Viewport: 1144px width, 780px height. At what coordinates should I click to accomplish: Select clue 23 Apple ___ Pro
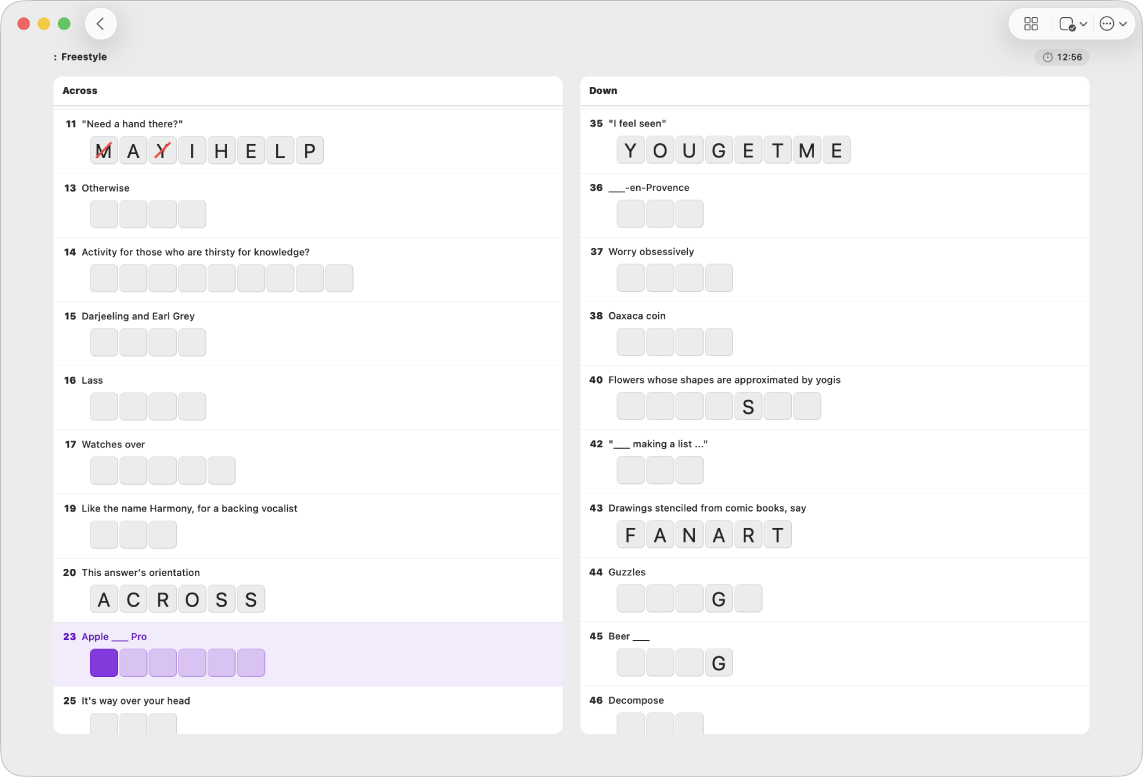pyautogui.click(x=114, y=637)
